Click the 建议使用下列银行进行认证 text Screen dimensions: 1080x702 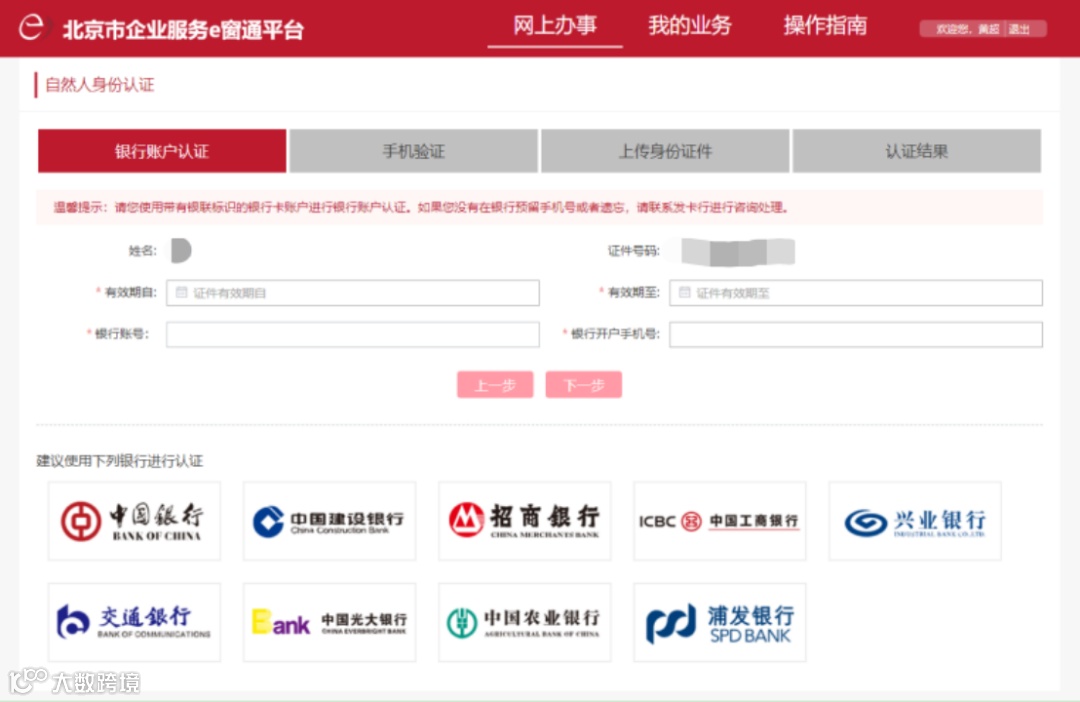(120, 461)
